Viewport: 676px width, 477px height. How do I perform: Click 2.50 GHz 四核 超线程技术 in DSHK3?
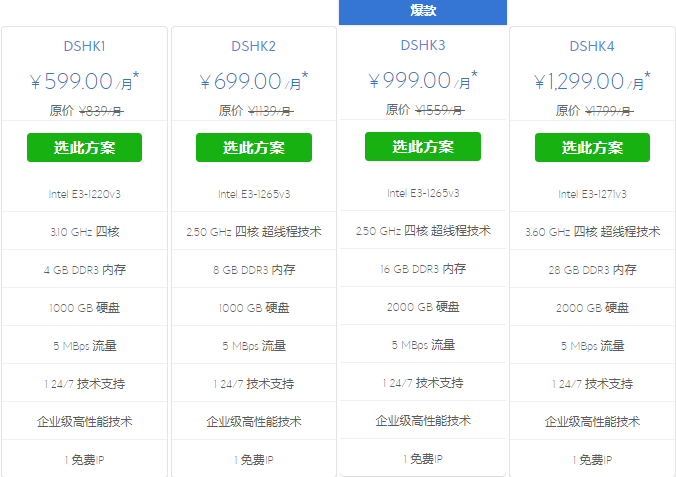(423, 231)
